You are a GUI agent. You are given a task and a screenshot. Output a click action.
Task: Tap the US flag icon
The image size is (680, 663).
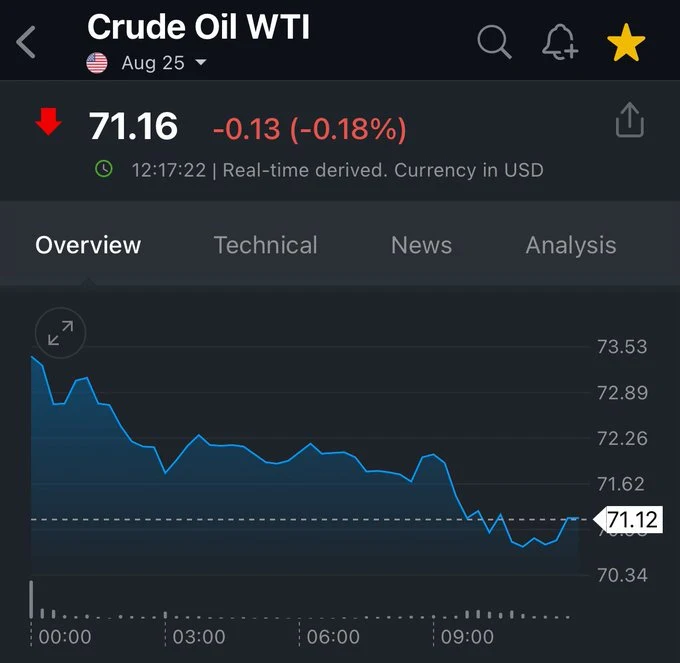click(x=97, y=63)
